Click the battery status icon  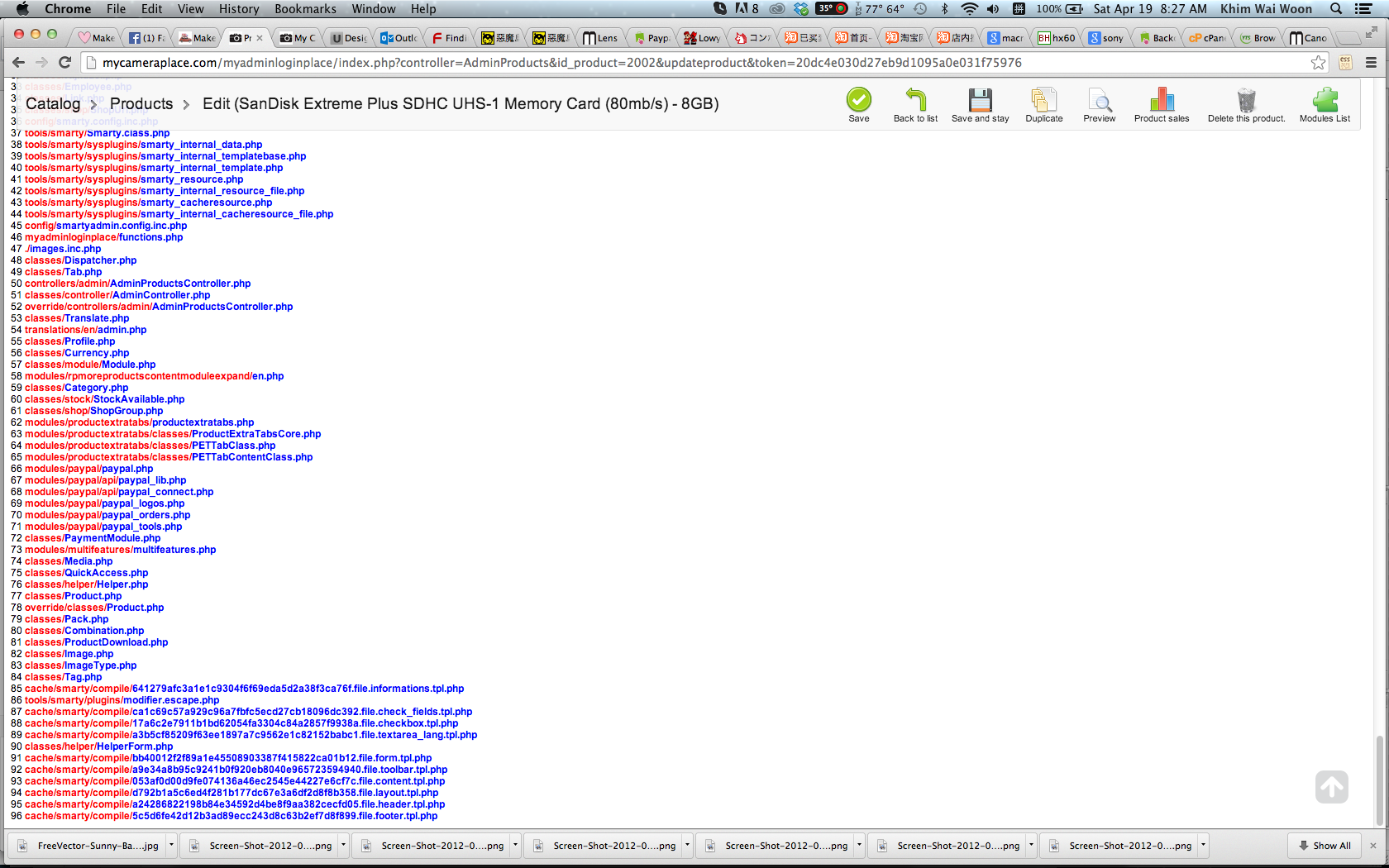click(x=1074, y=9)
